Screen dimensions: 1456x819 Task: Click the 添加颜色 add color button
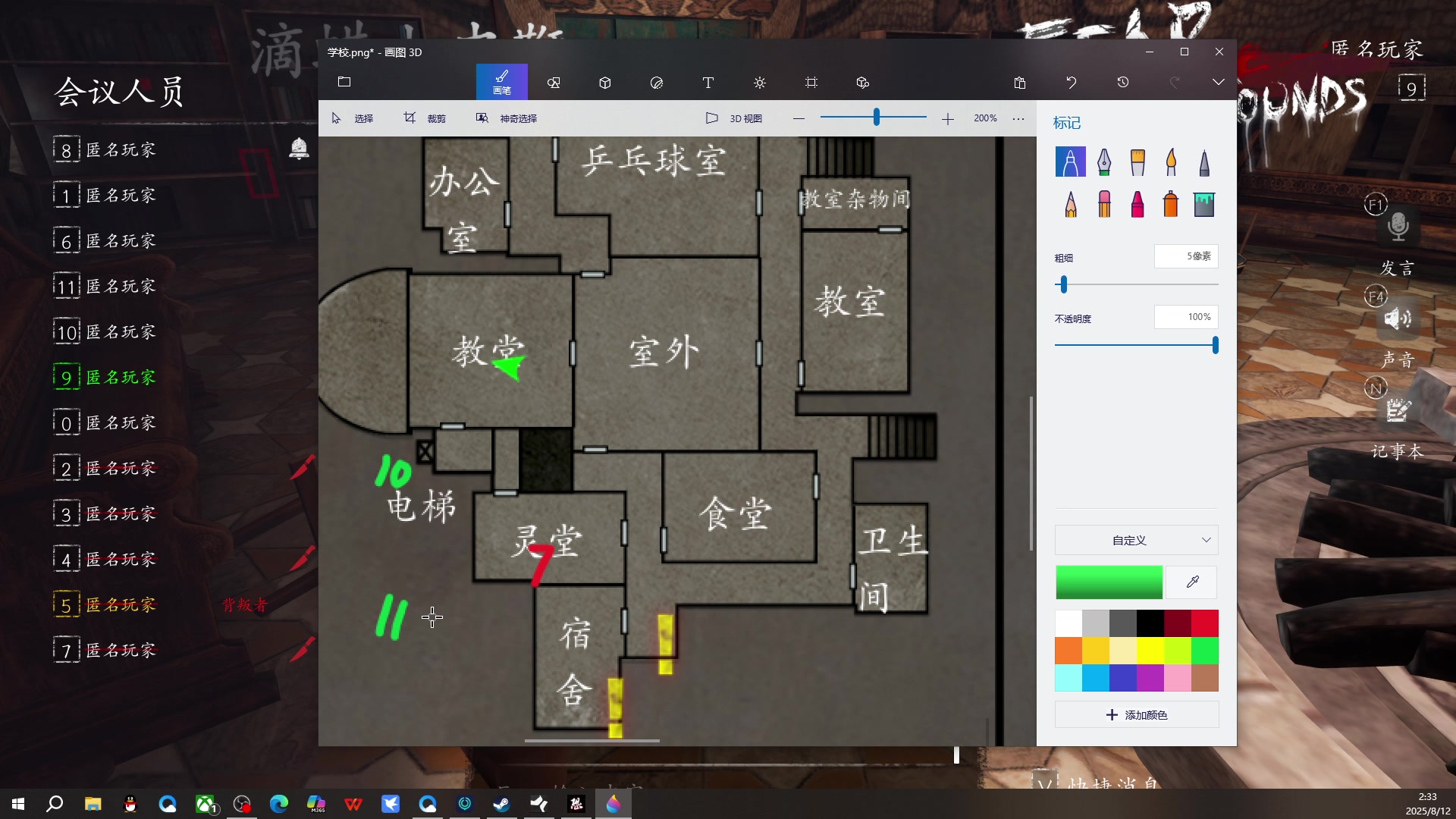tap(1137, 715)
